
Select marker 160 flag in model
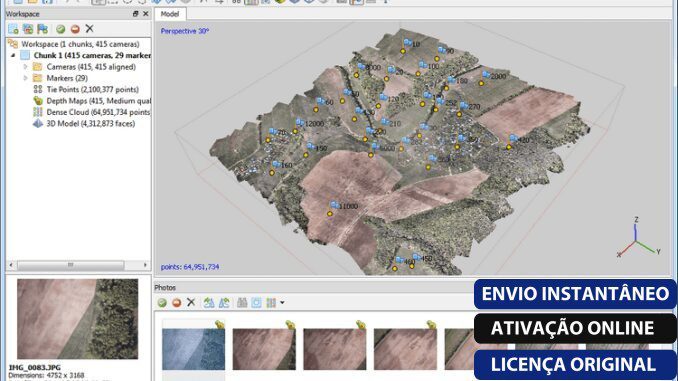coord(276,164)
